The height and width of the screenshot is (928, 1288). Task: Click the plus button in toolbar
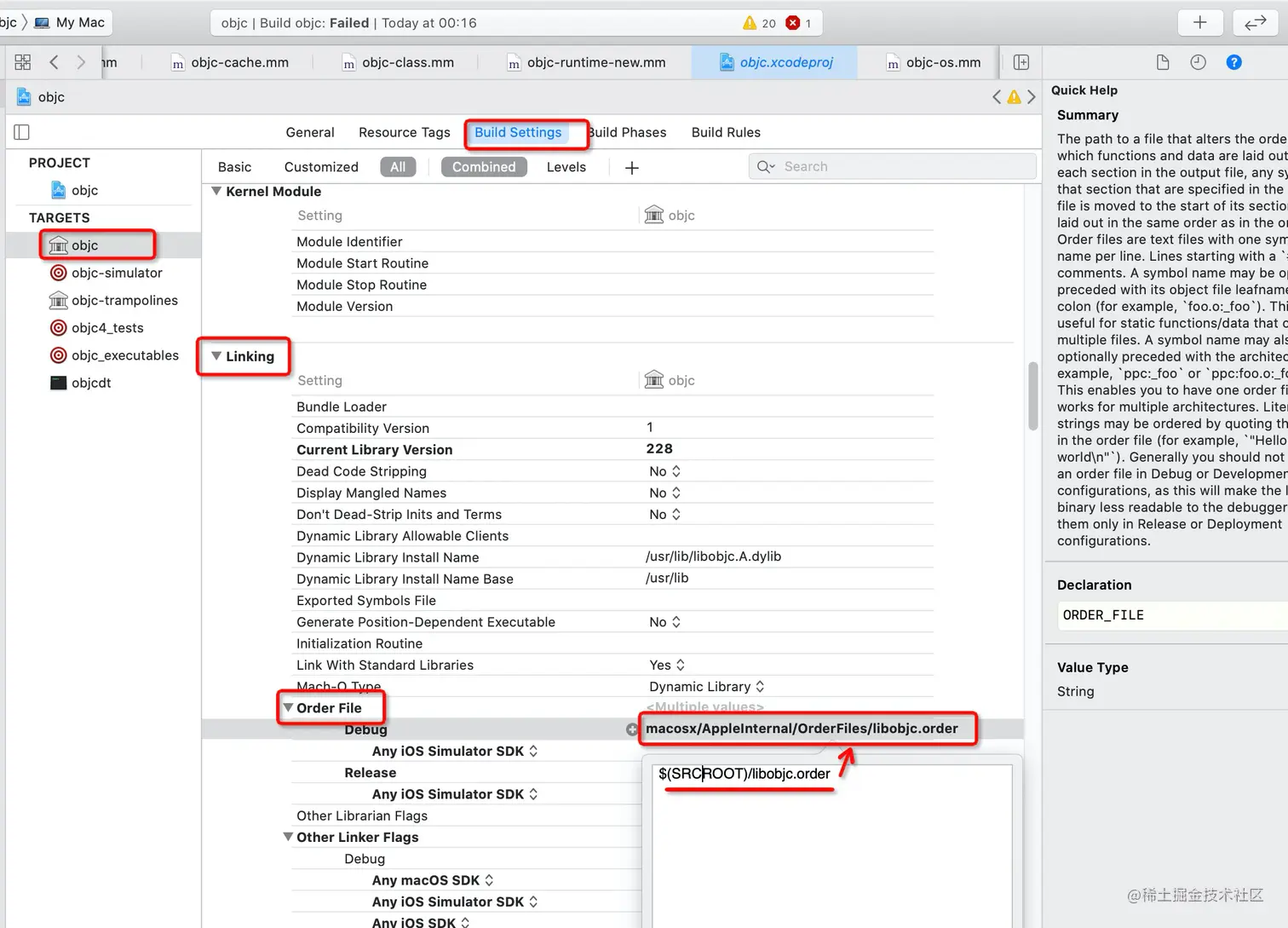tap(1200, 23)
